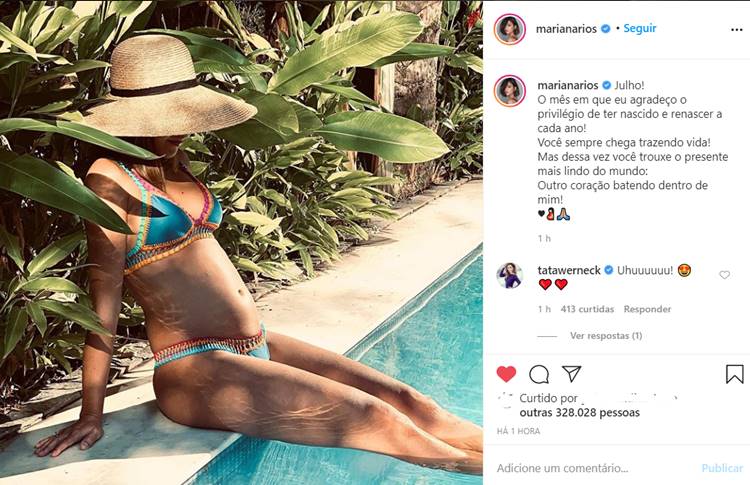Reply to tatawerneck's comment using Responder
This screenshot has height=485, width=750.
647,309
